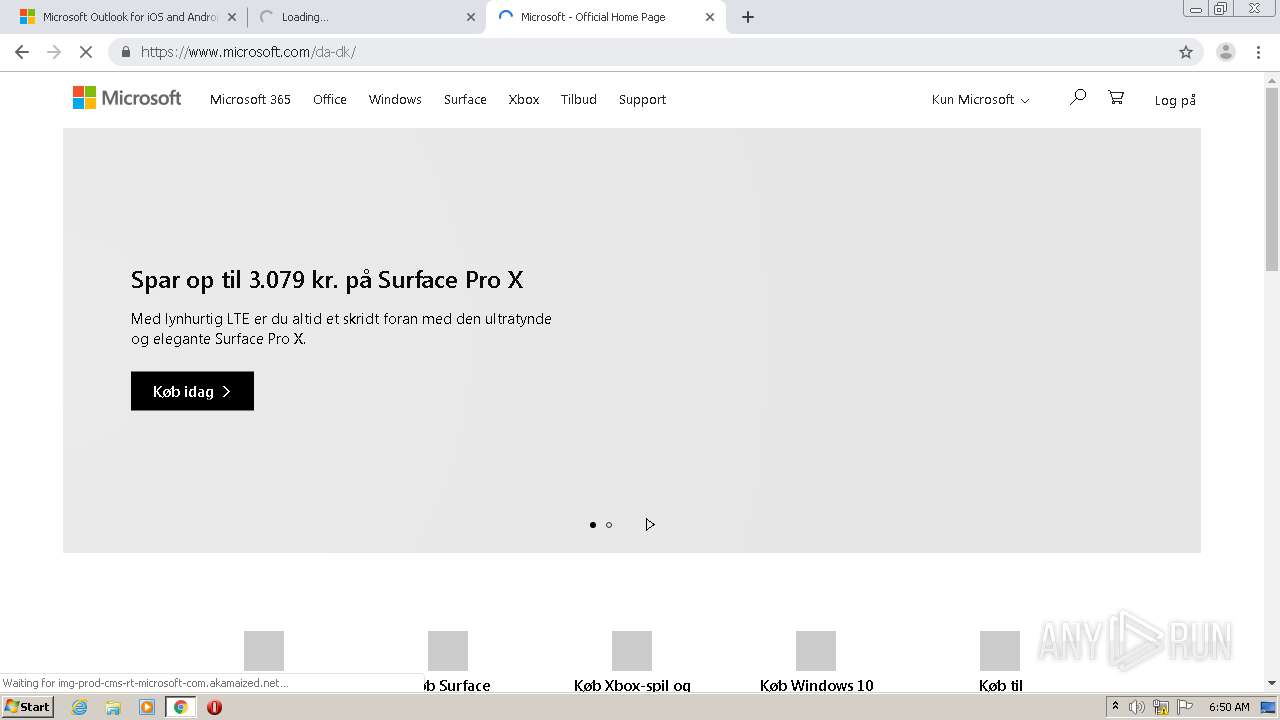Select the first carousel slide dot
This screenshot has height=720, width=1280.
tap(593, 524)
